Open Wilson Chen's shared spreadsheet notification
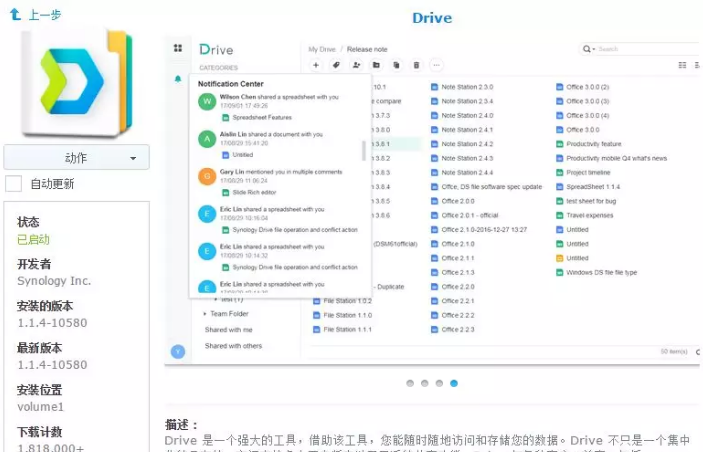 pos(279,107)
